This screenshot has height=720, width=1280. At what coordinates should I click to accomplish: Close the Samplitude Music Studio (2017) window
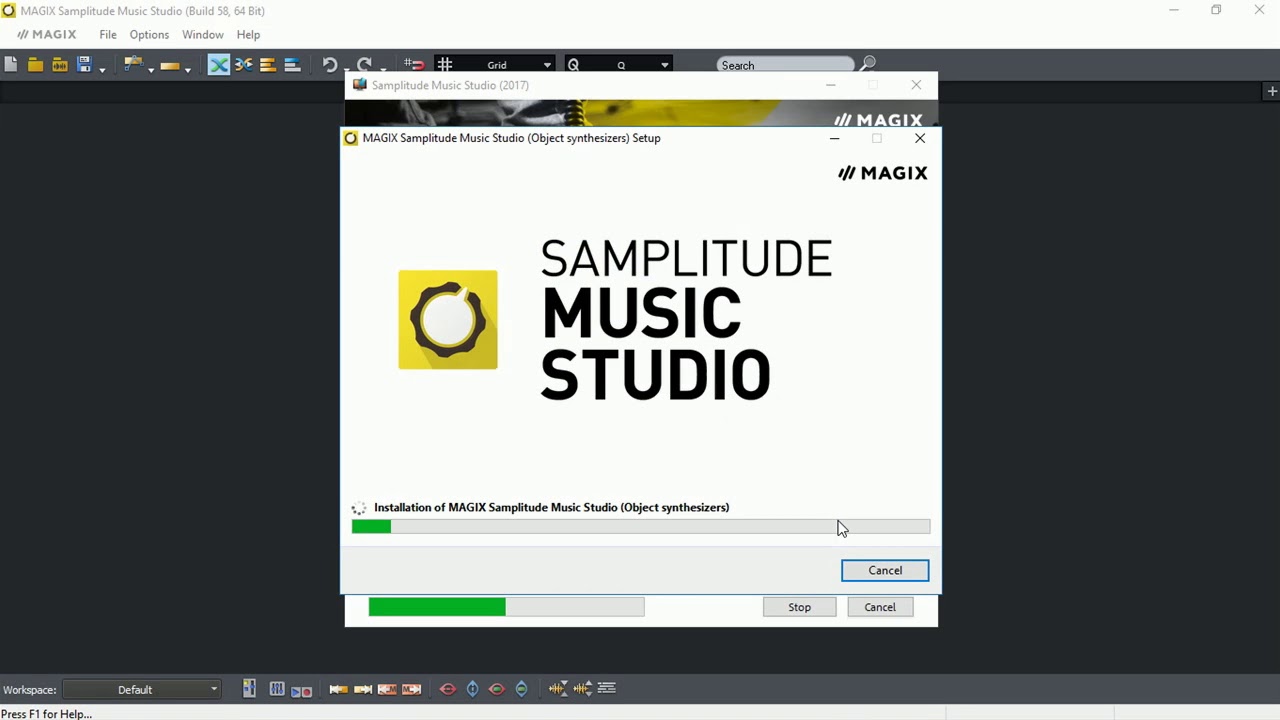(x=916, y=85)
